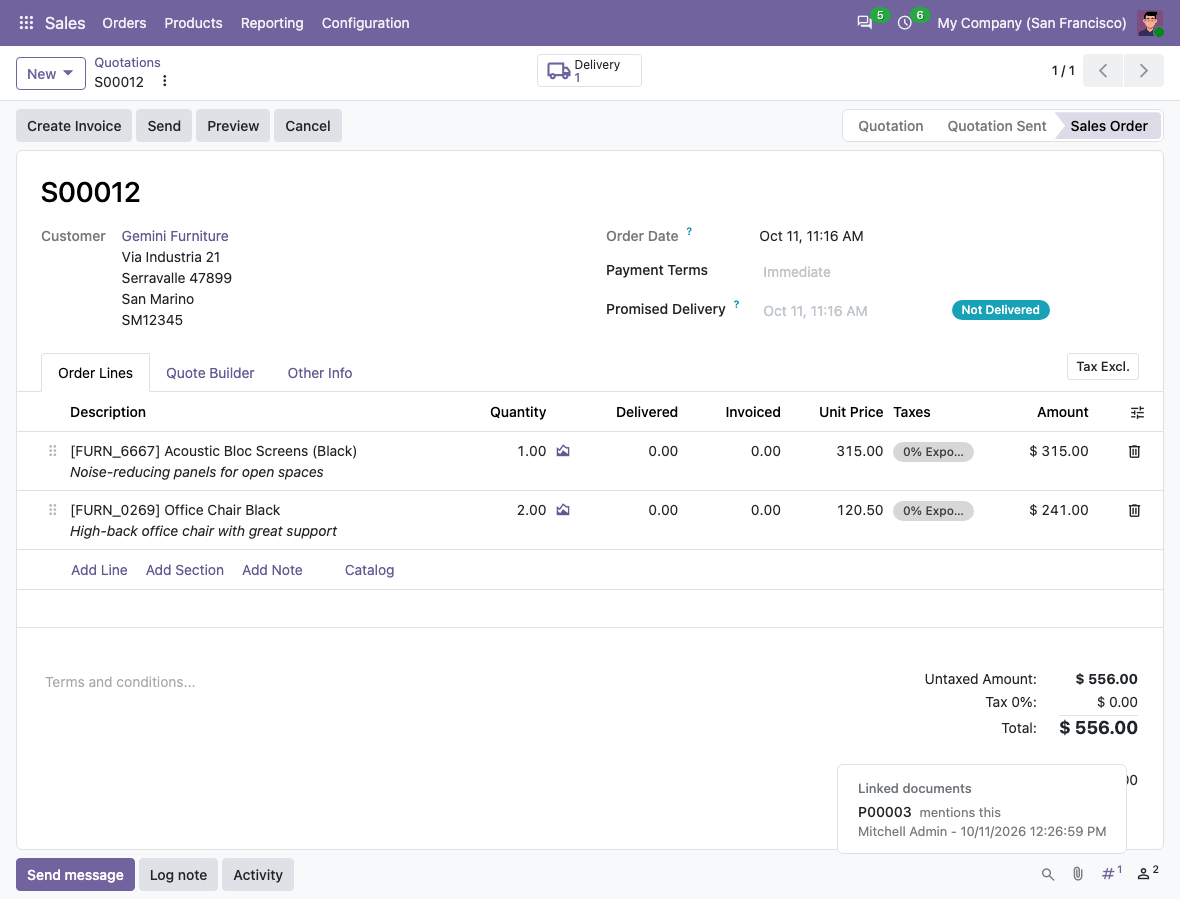
Task: Show Promised Delivery help tooltip question mark
Action: click(x=736, y=305)
